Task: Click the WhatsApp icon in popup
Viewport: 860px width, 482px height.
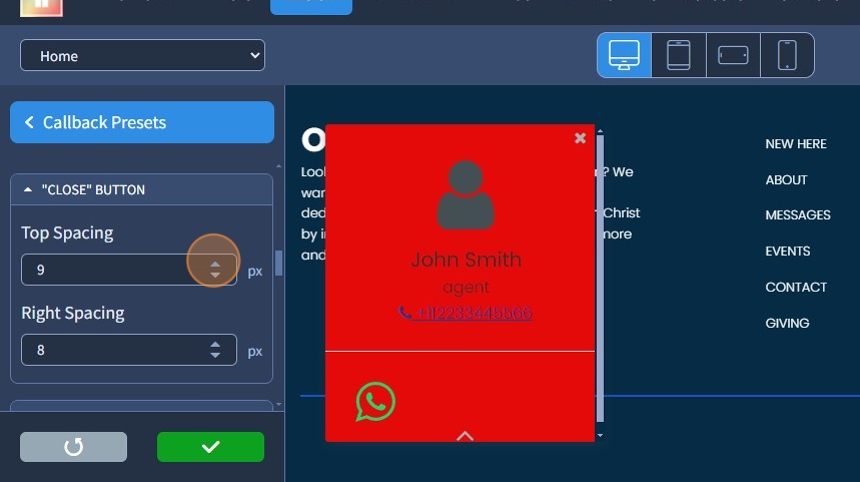Action: click(376, 402)
